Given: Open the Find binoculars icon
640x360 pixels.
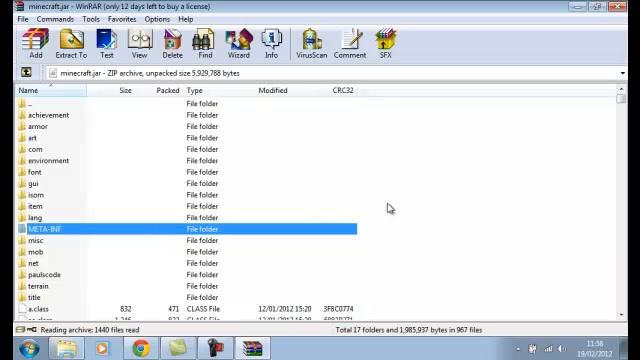Looking at the screenshot, I should 205,43.
